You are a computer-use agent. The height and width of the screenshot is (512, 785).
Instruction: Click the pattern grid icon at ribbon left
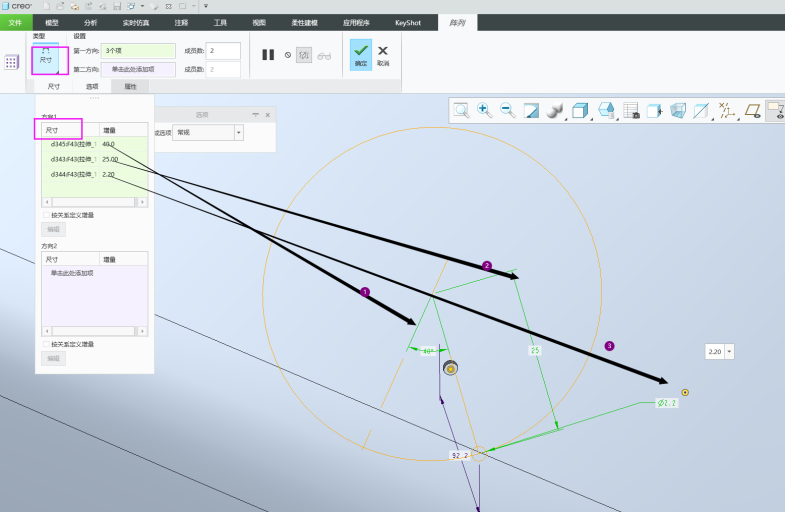pos(12,62)
